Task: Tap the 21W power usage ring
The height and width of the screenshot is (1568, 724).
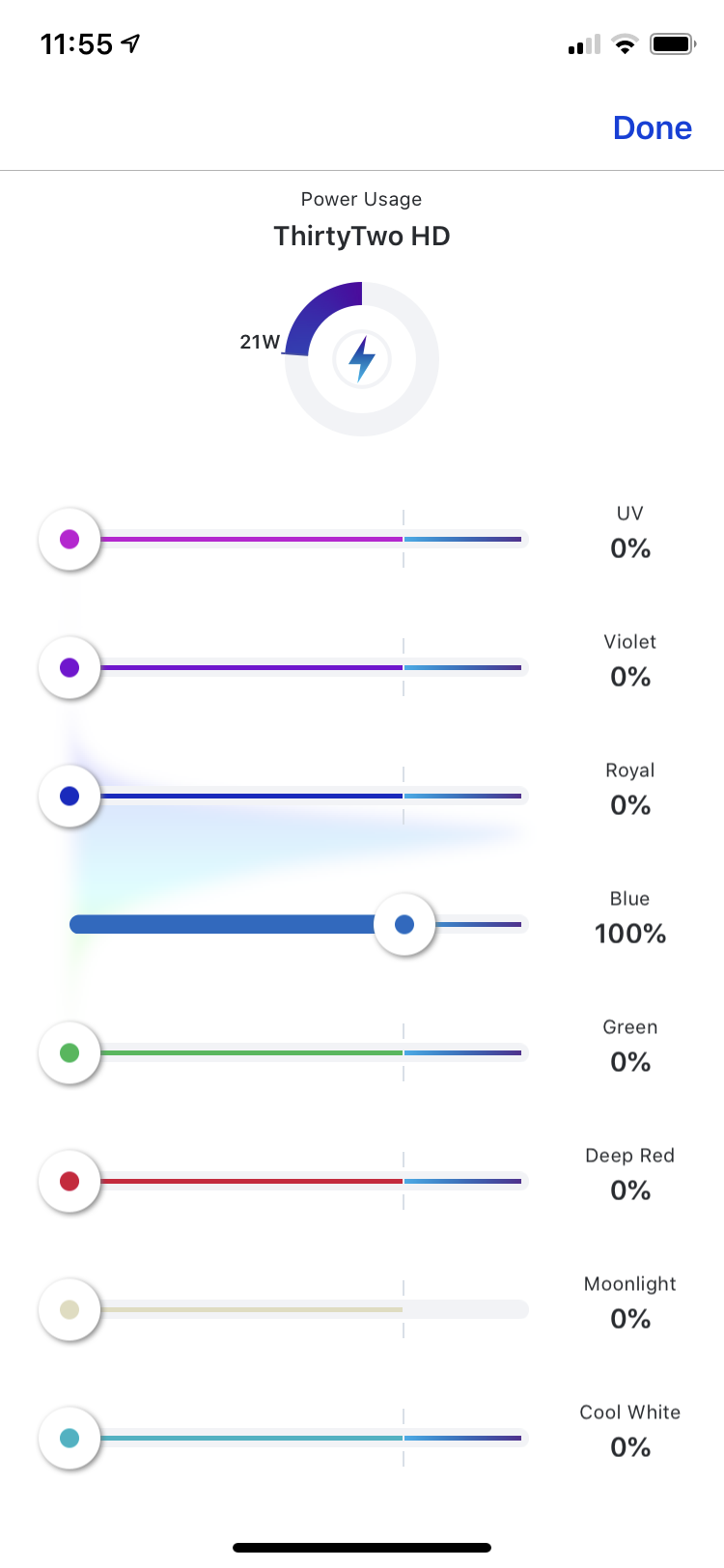Action: pos(362,359)
